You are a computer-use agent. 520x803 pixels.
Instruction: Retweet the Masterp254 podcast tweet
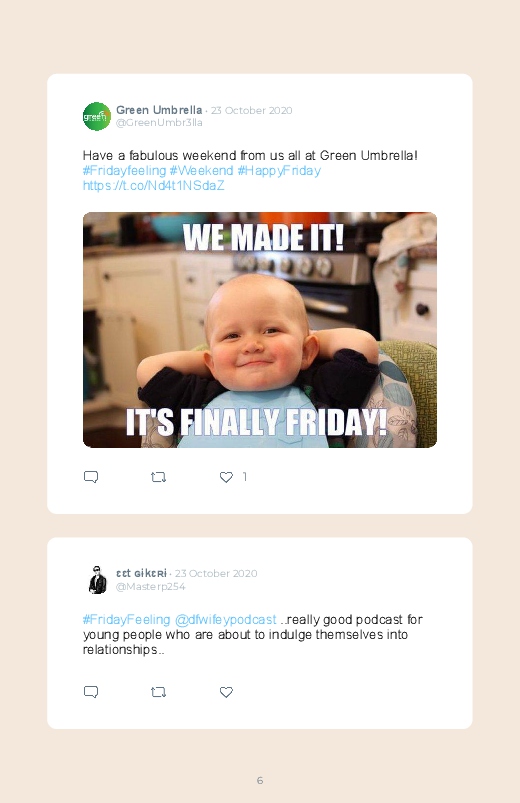click(x=158, y=692)
